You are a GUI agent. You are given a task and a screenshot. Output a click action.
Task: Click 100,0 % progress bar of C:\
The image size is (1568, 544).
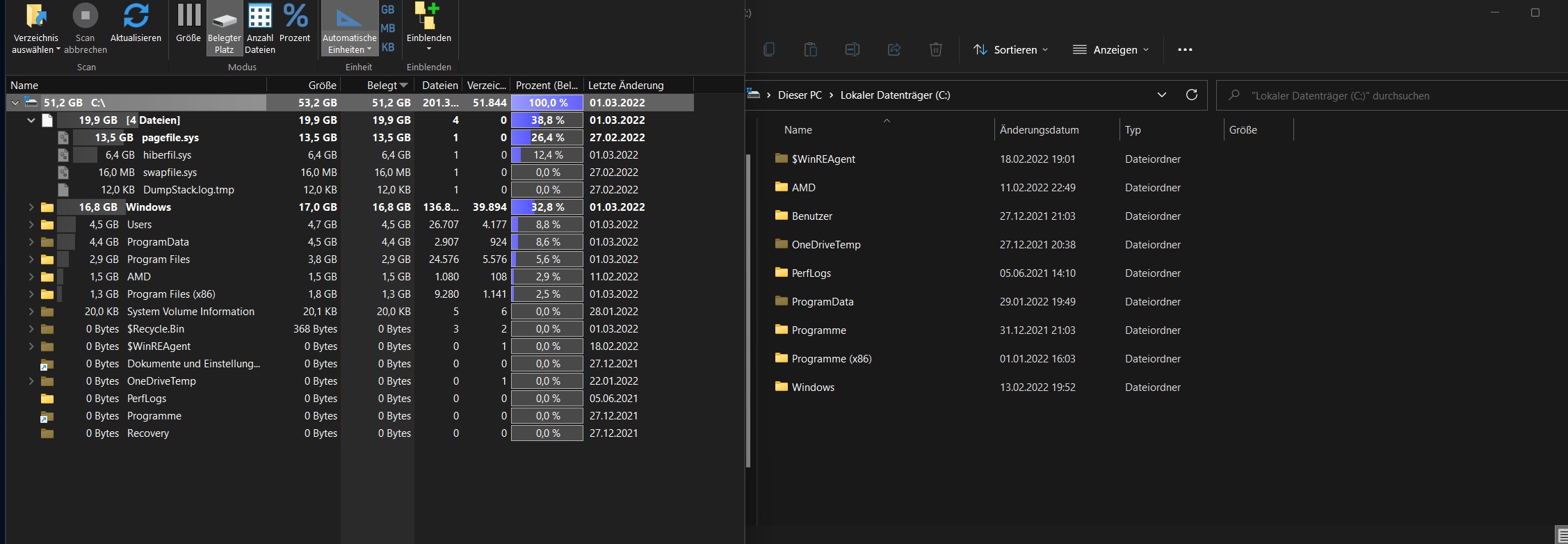click(x=547, y=103)
